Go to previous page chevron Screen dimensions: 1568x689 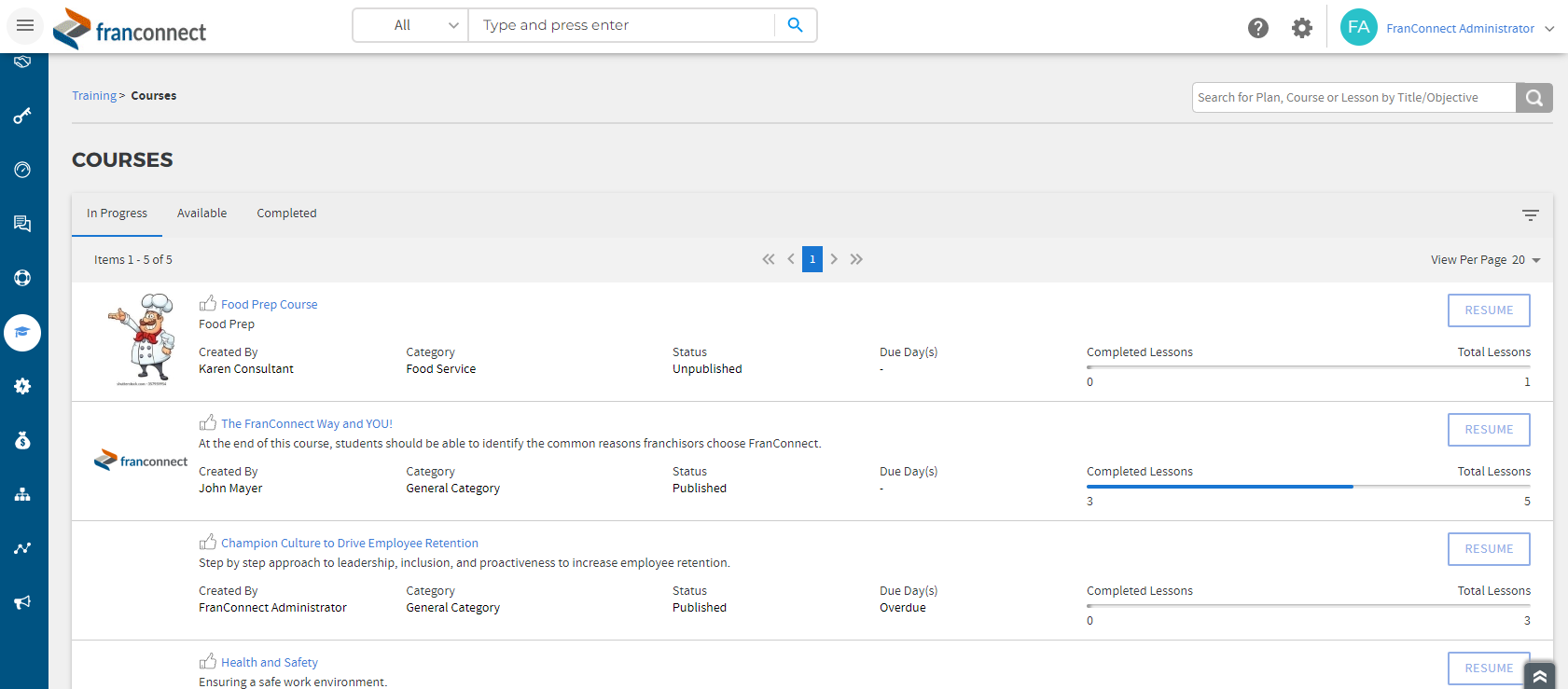(x=791, y=259)
